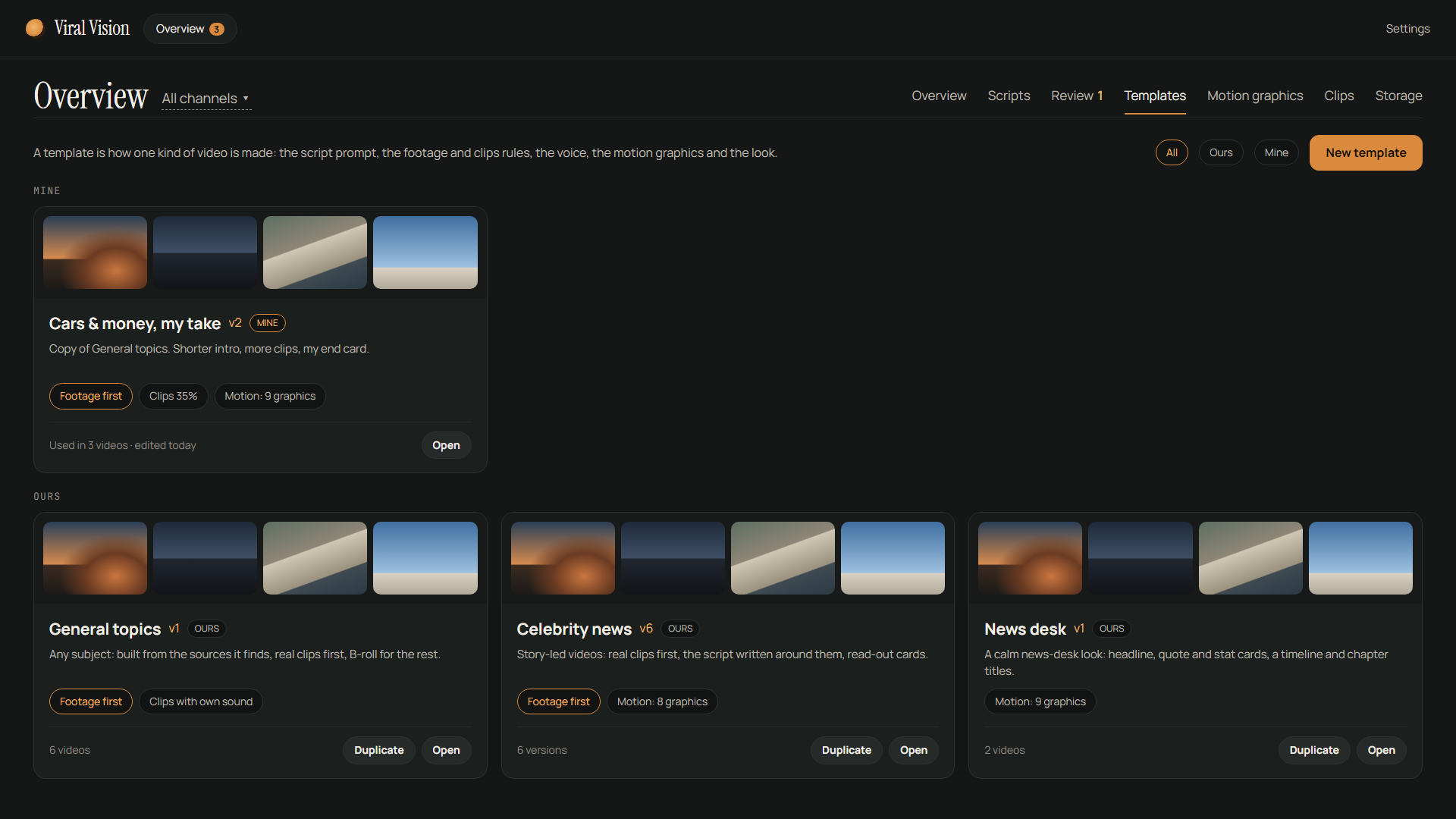Click first thumbnail of Cars & money template

pyautogui.click(x=95, y=253)
